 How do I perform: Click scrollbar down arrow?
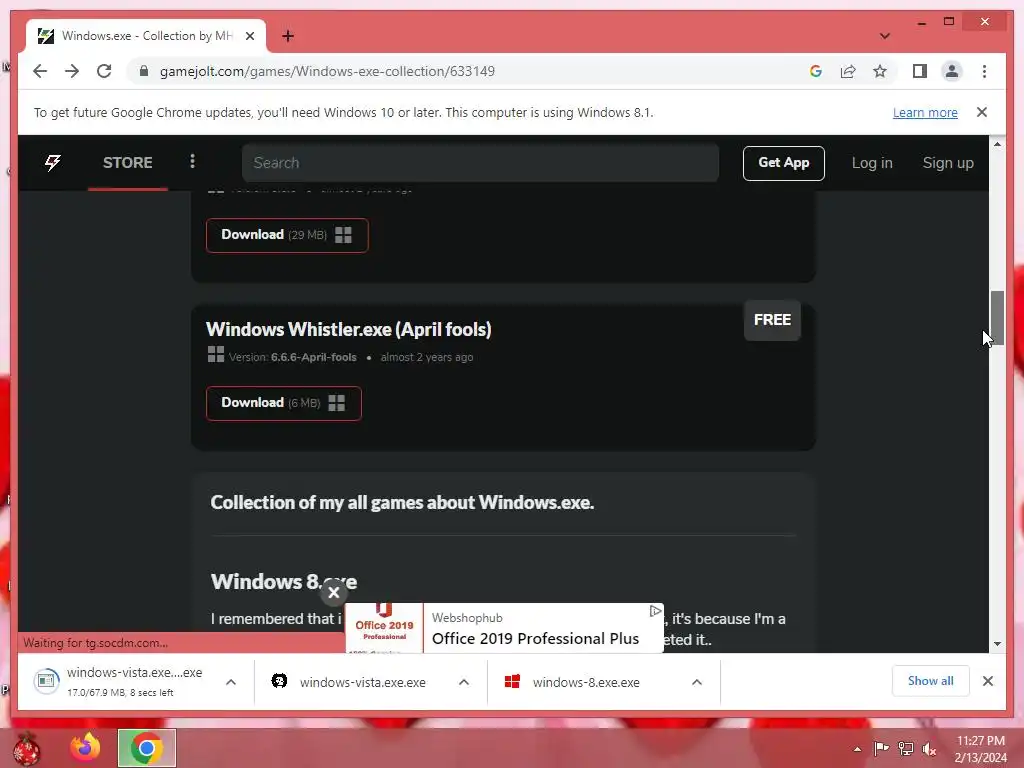coord(997,644)
